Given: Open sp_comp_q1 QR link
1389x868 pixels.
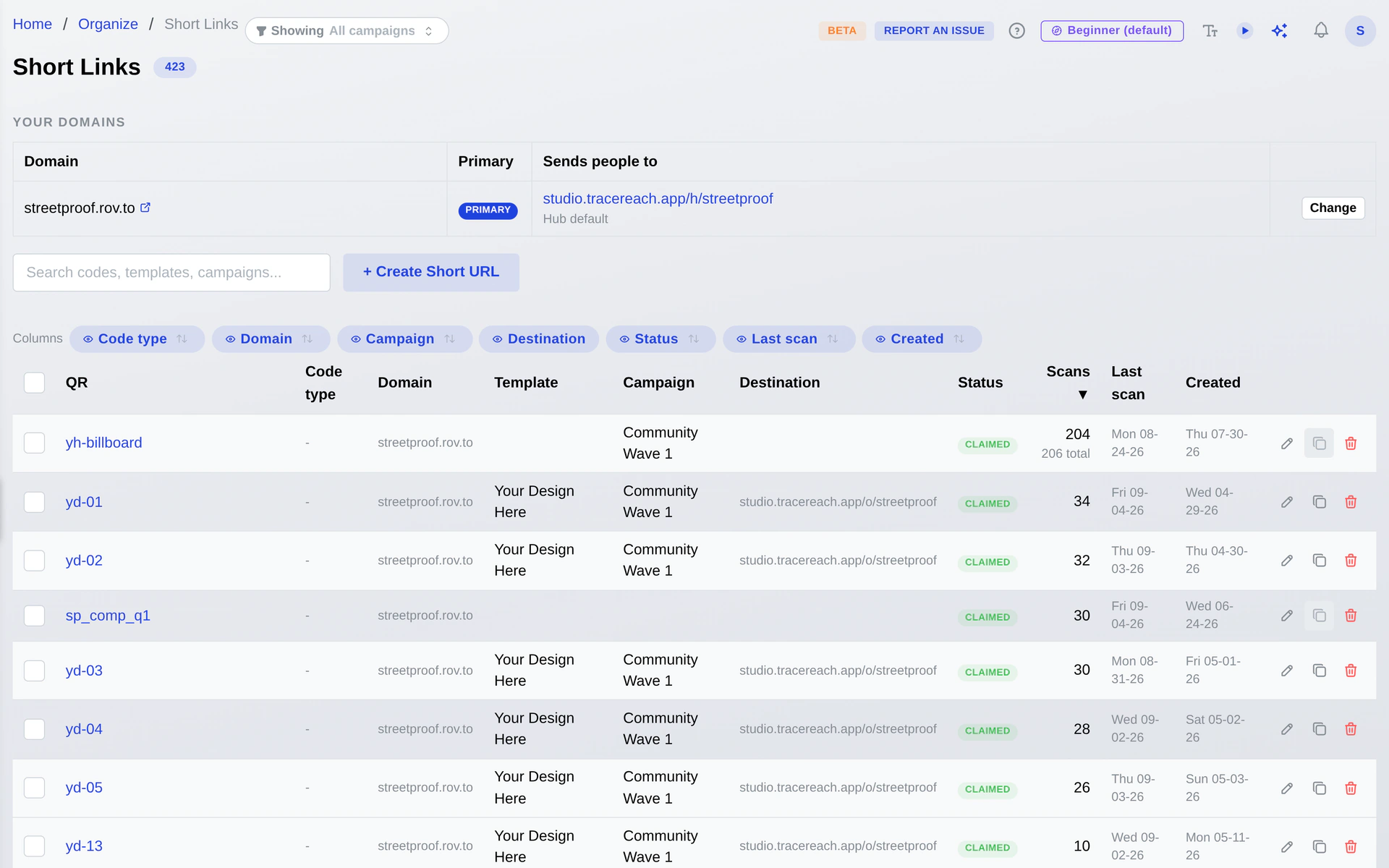Looking at the screenshot, I should pyautogui.click(x=108, y=616).
